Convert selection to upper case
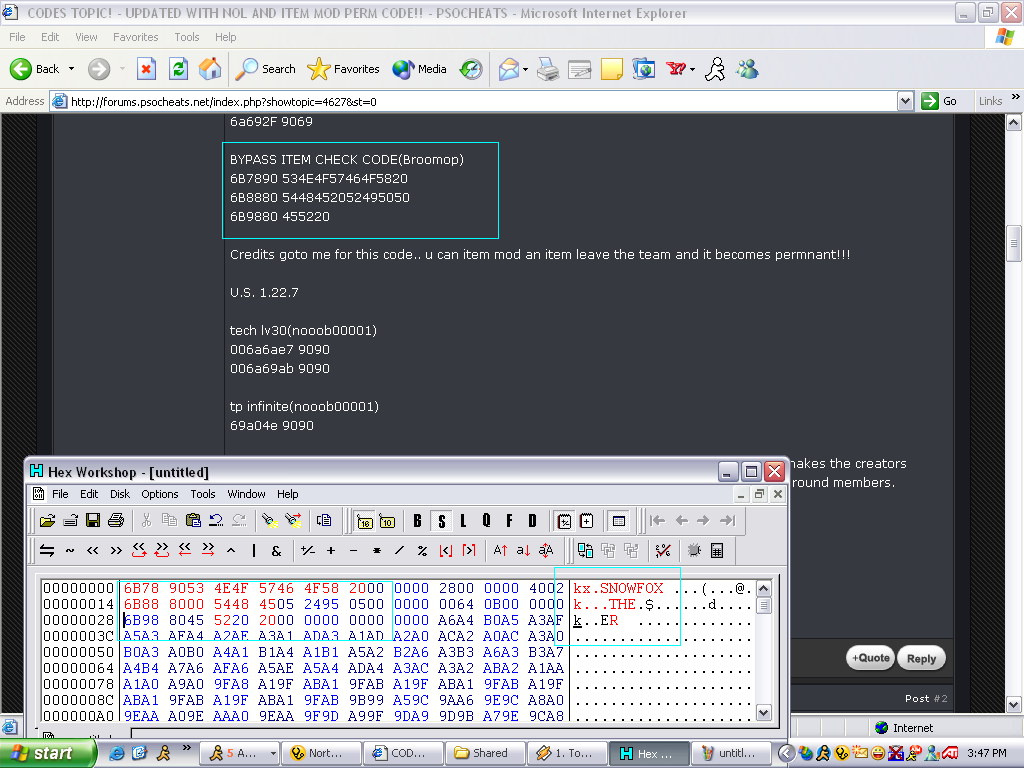The image size is (1024, 768). pyautogui.click(x=500, y=551)
